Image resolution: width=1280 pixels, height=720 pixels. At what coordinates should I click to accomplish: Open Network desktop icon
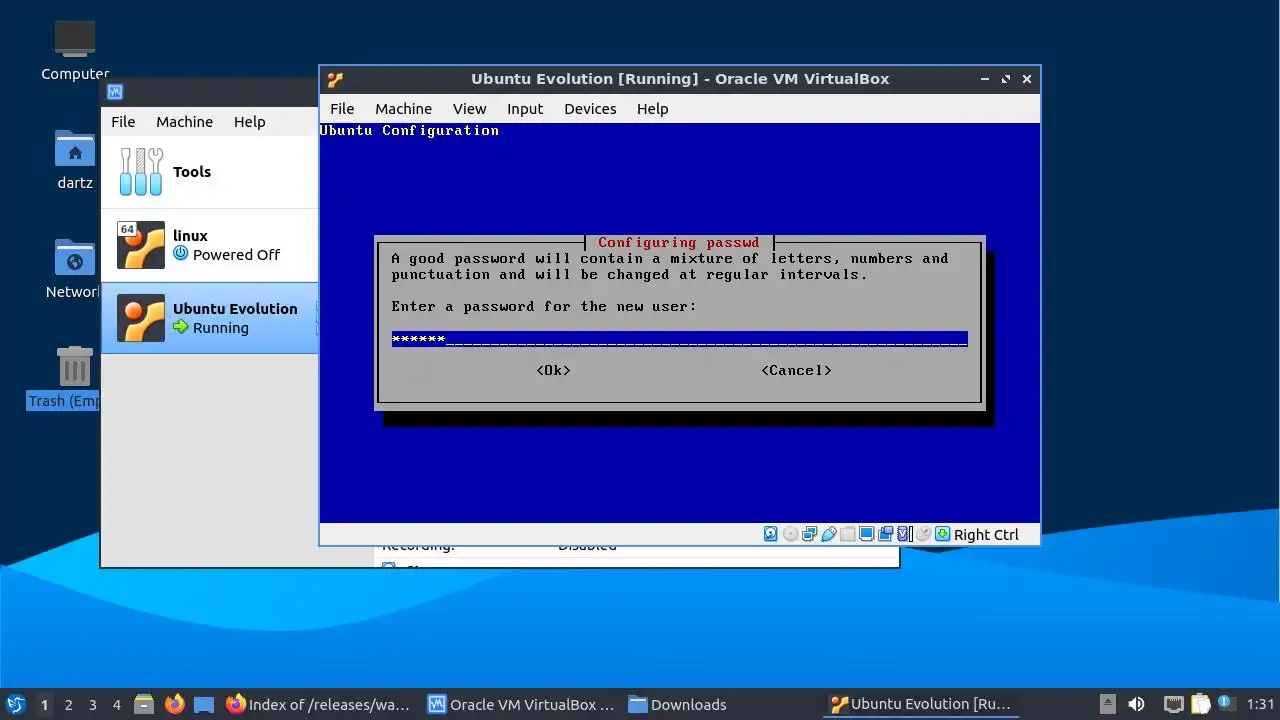click(75, 268)
